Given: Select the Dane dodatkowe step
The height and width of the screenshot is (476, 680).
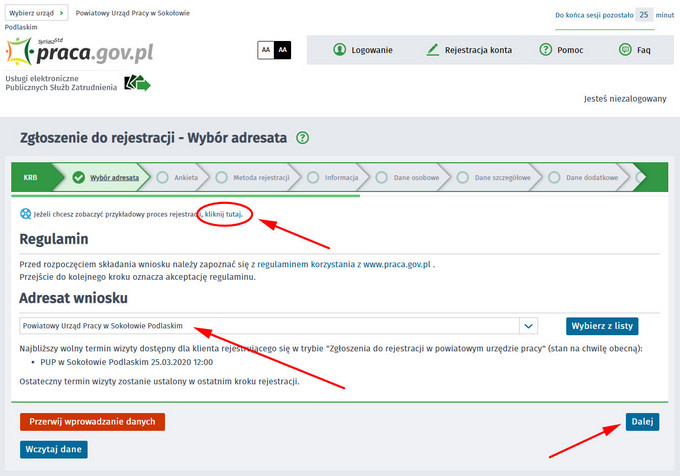Looking at the screenshot, I should pyautogui.click(x=583, y=177).
